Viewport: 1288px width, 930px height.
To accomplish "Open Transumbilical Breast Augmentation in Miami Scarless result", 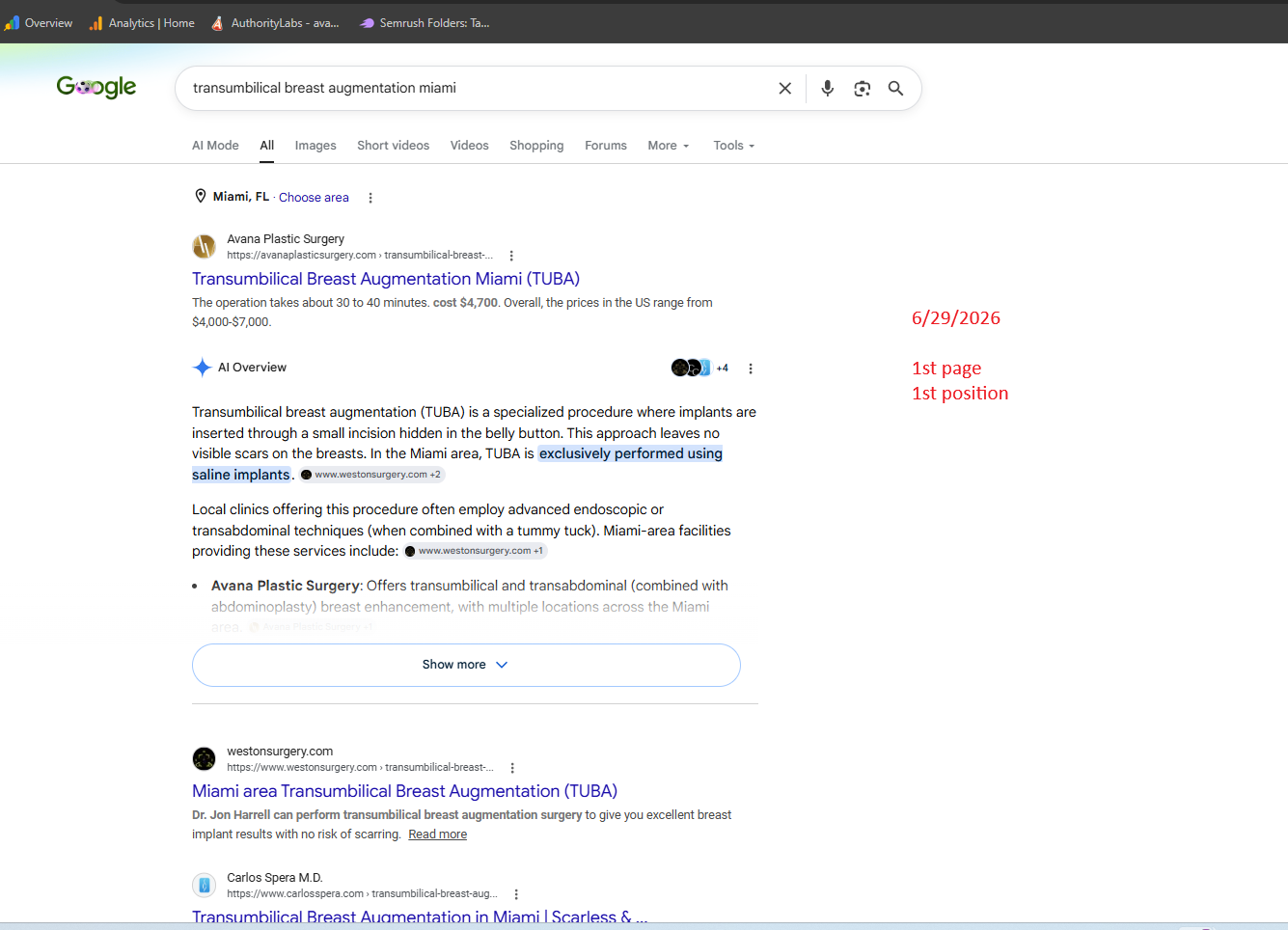I will point(420,916).
